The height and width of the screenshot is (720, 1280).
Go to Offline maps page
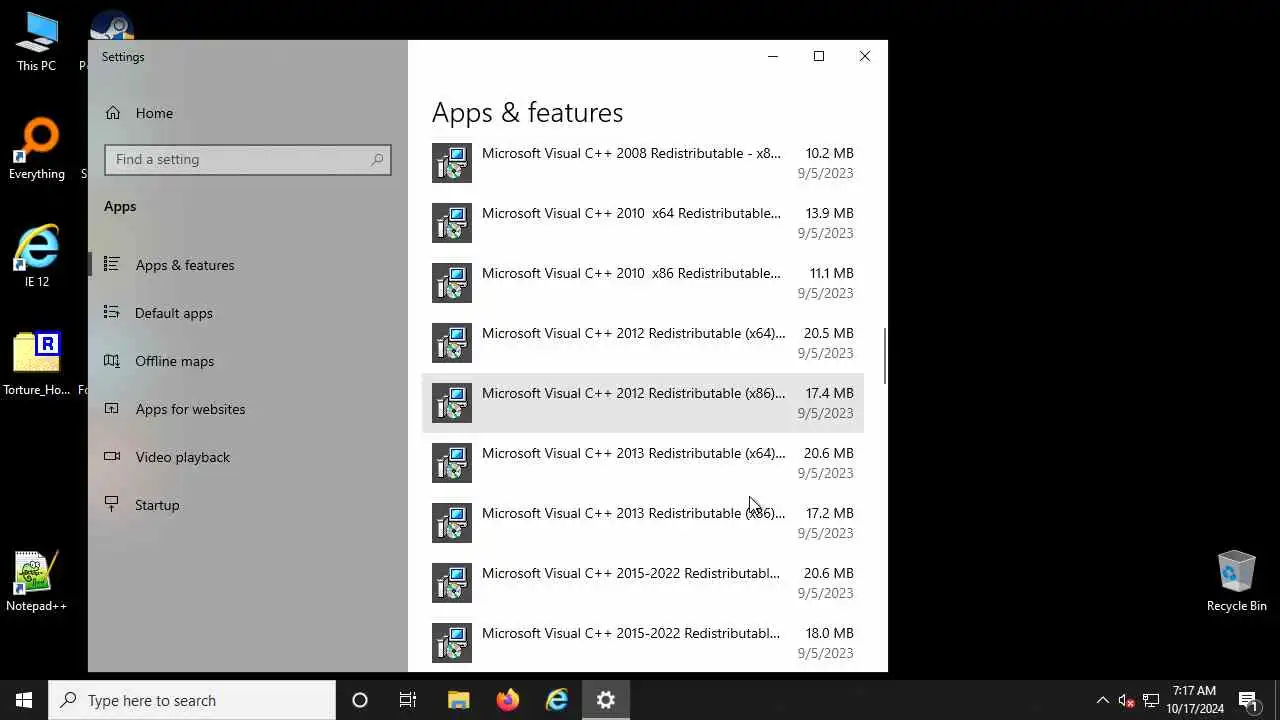(x=247, y=361)
